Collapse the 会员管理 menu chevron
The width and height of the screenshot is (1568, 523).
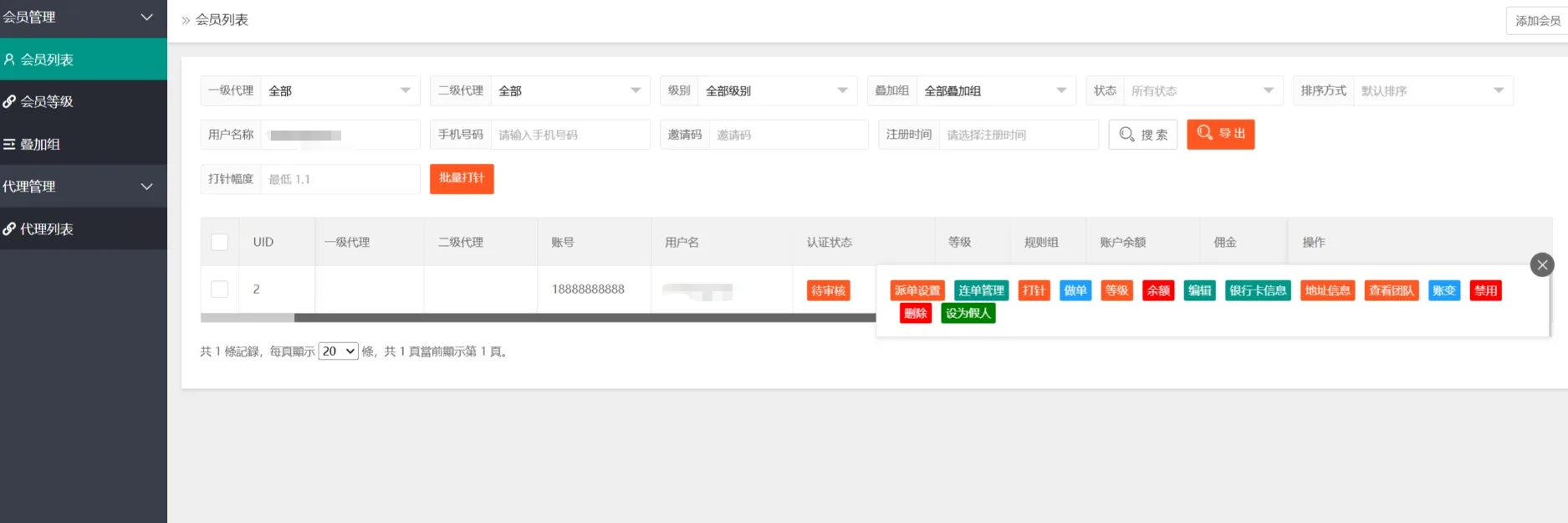(x=146, y=17)
